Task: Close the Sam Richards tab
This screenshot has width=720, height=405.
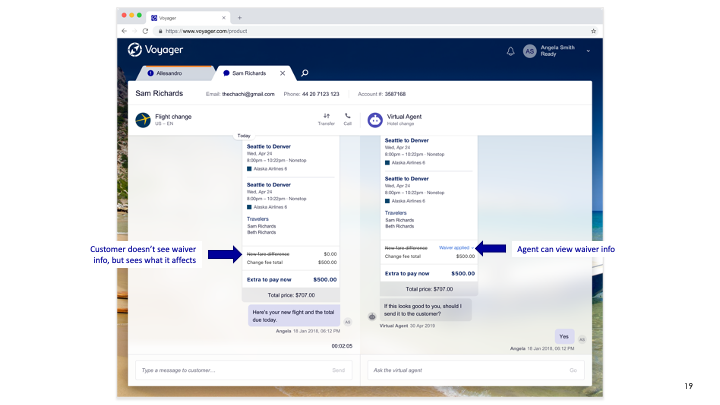Action: coord(282,73)
